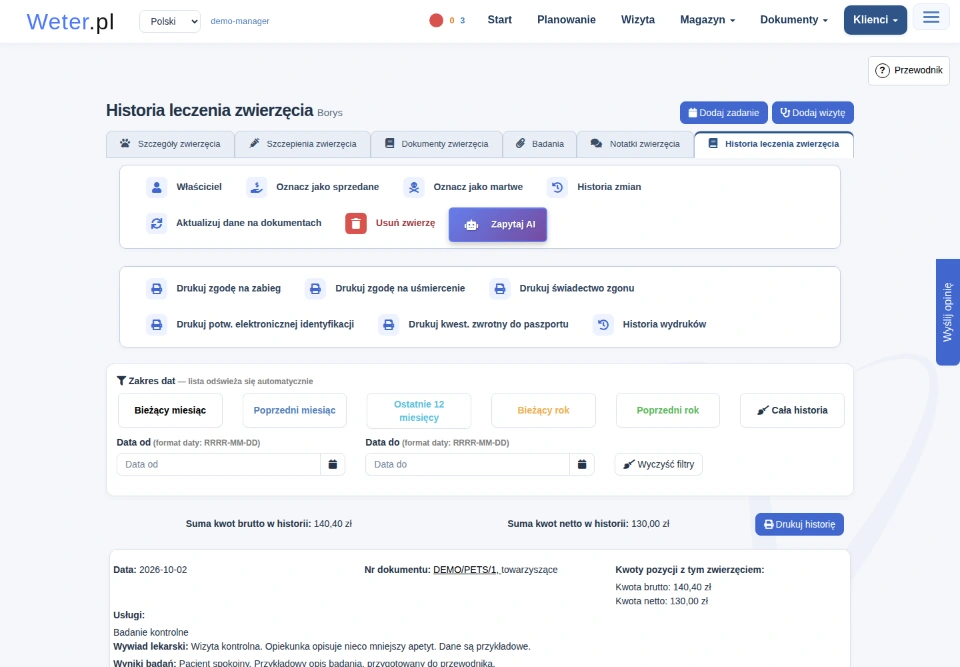
Task: Click the hamburger menu icon
Action: pos(931,17)
